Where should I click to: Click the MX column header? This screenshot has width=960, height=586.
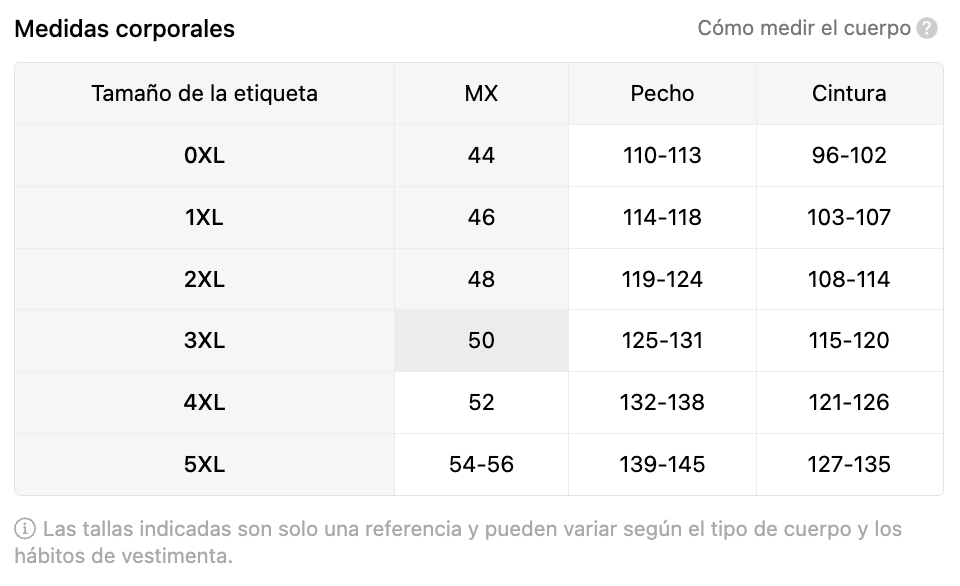coord(481,94)
